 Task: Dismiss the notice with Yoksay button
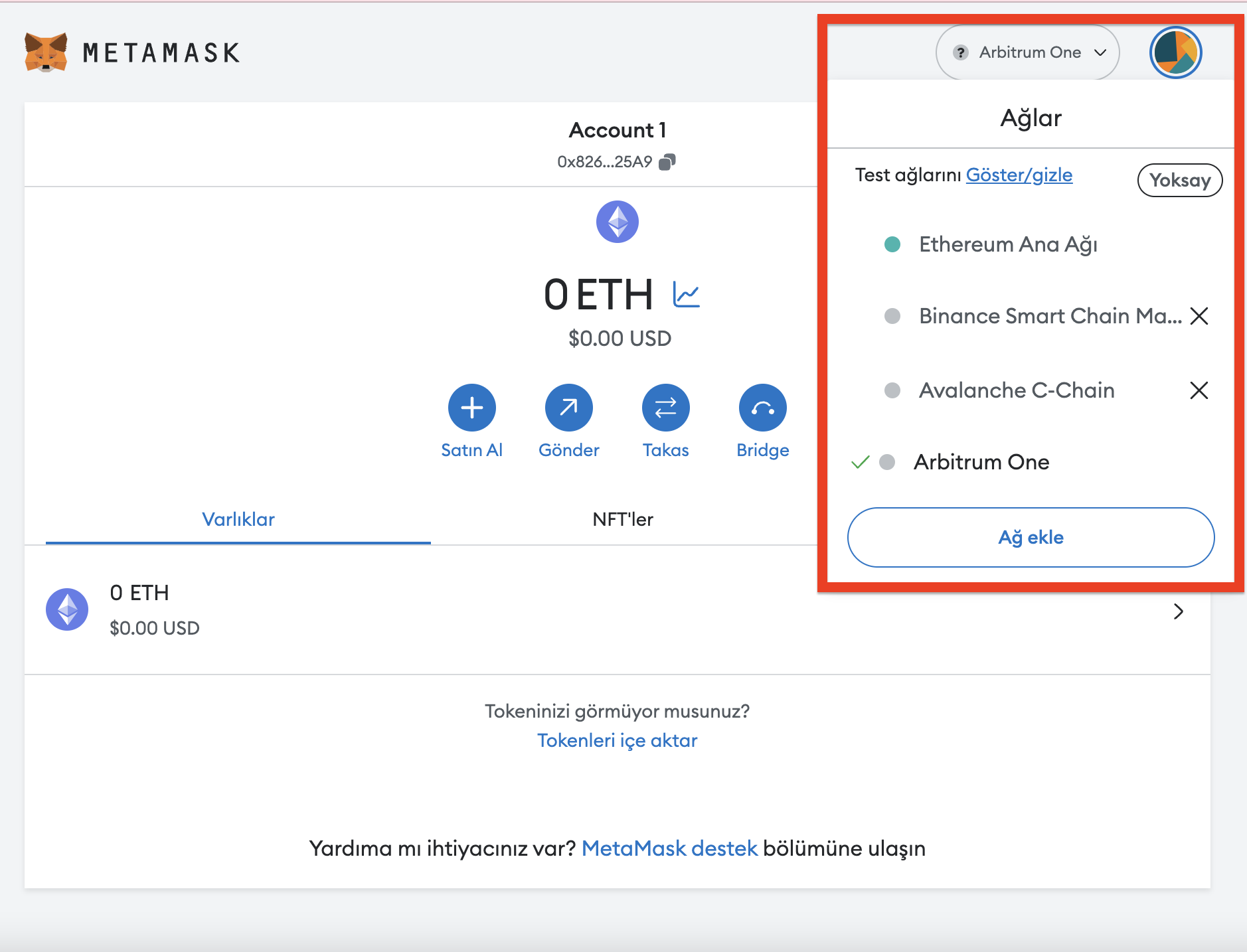pyautogui.click(x=1180, y=180)
